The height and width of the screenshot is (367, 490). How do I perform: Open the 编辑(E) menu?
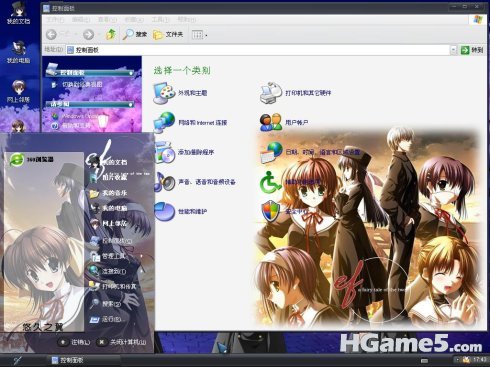[81, 20]
